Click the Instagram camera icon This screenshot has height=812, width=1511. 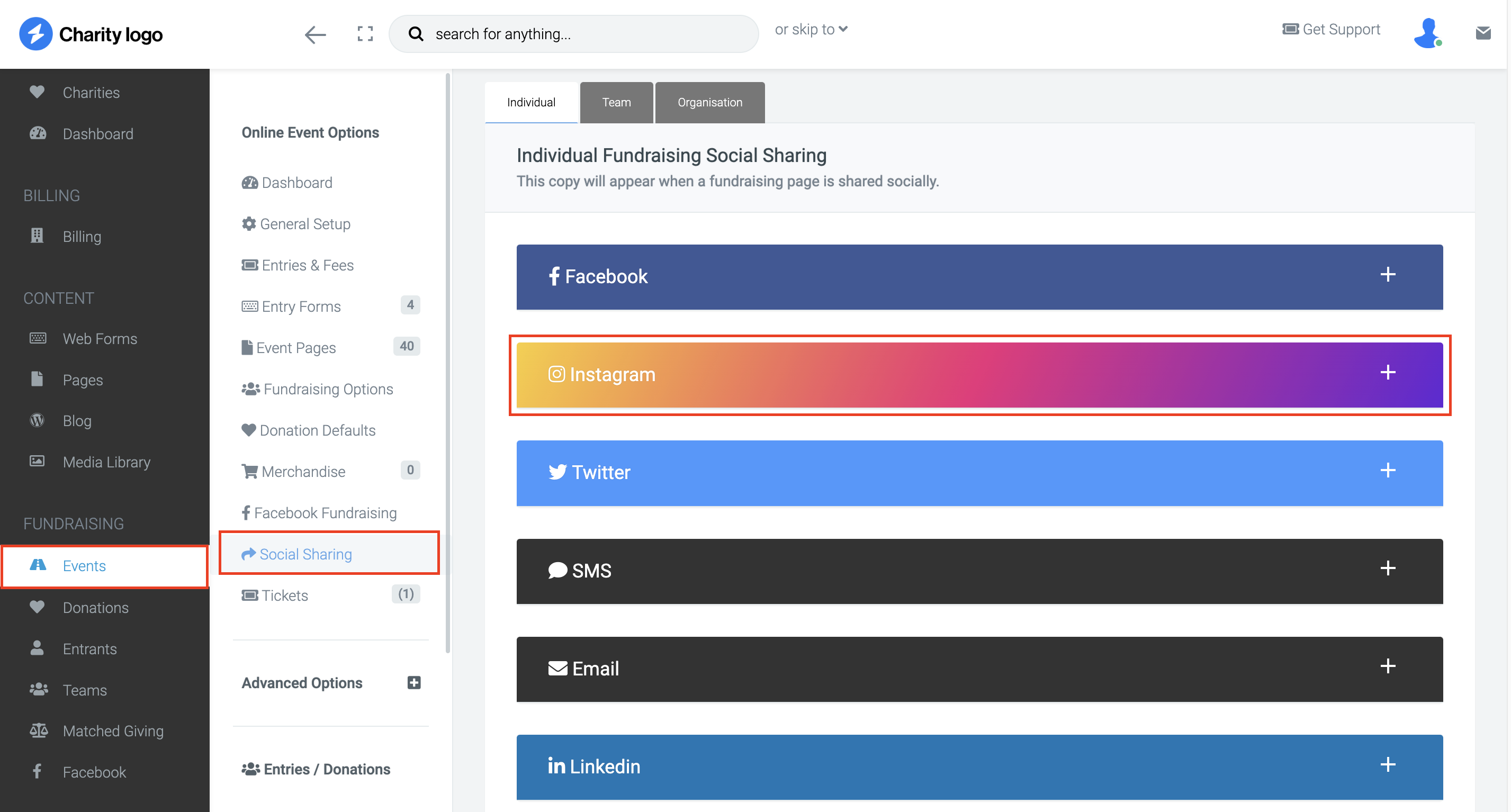click(556, 374)
